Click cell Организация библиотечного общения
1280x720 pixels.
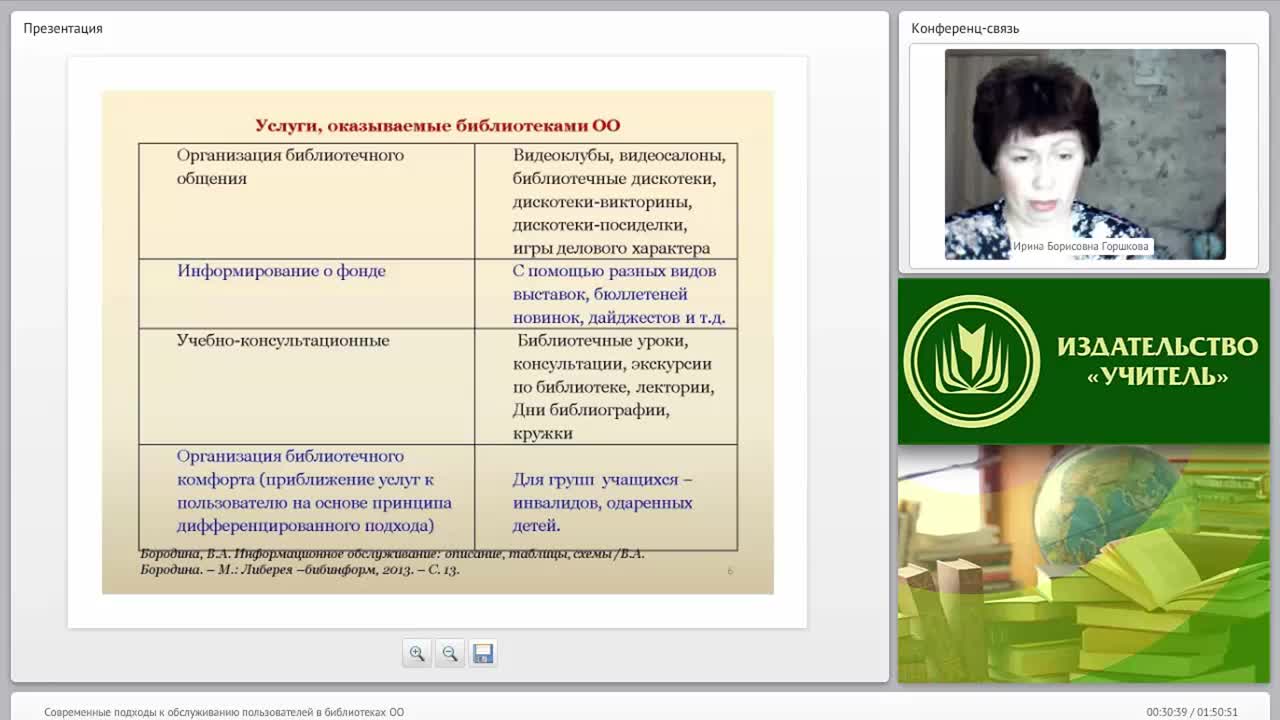coord(306,201)
